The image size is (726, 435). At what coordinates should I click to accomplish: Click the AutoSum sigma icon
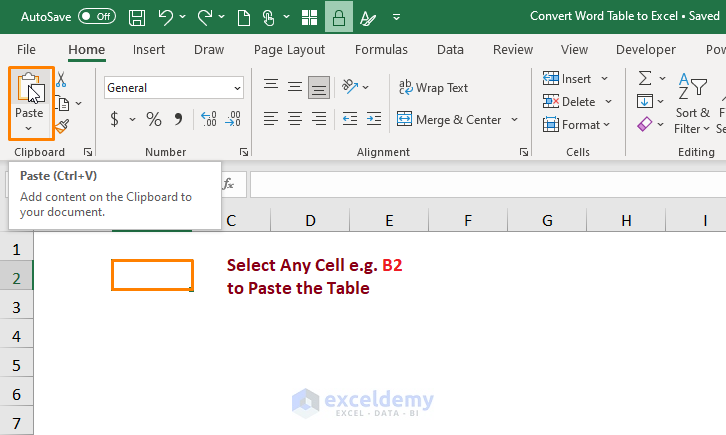pyautogui.click(x=645, y=78)
